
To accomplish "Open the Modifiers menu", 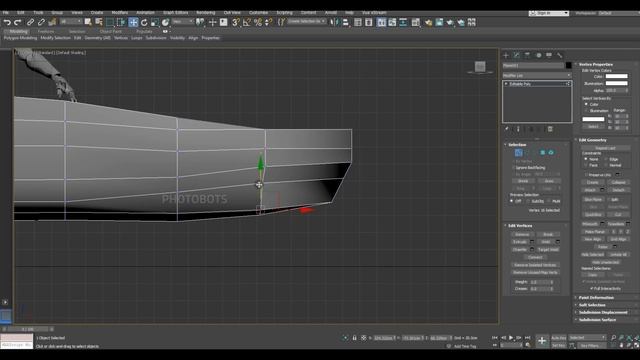I will coord(119,13).
